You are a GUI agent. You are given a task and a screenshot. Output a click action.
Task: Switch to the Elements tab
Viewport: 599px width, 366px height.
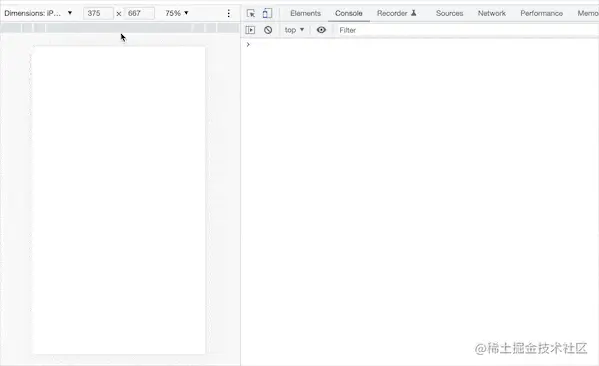click(305, 13)
